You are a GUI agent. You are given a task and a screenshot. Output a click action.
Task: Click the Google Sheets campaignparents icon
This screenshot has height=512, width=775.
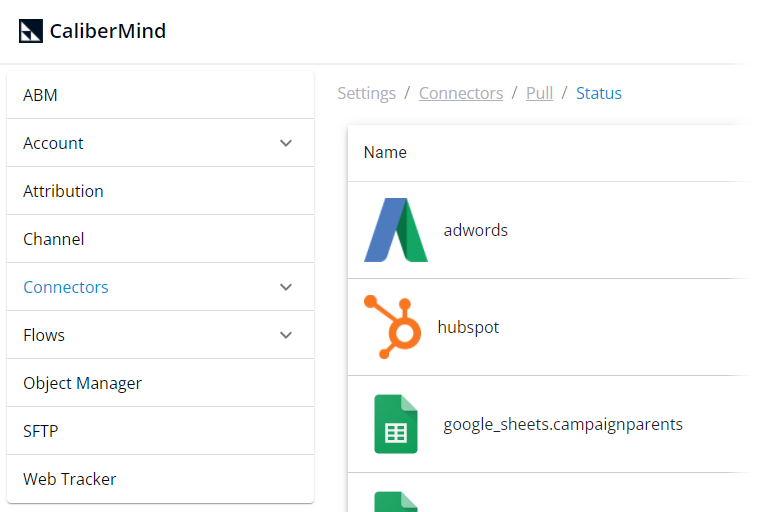[x=396, y=424]
